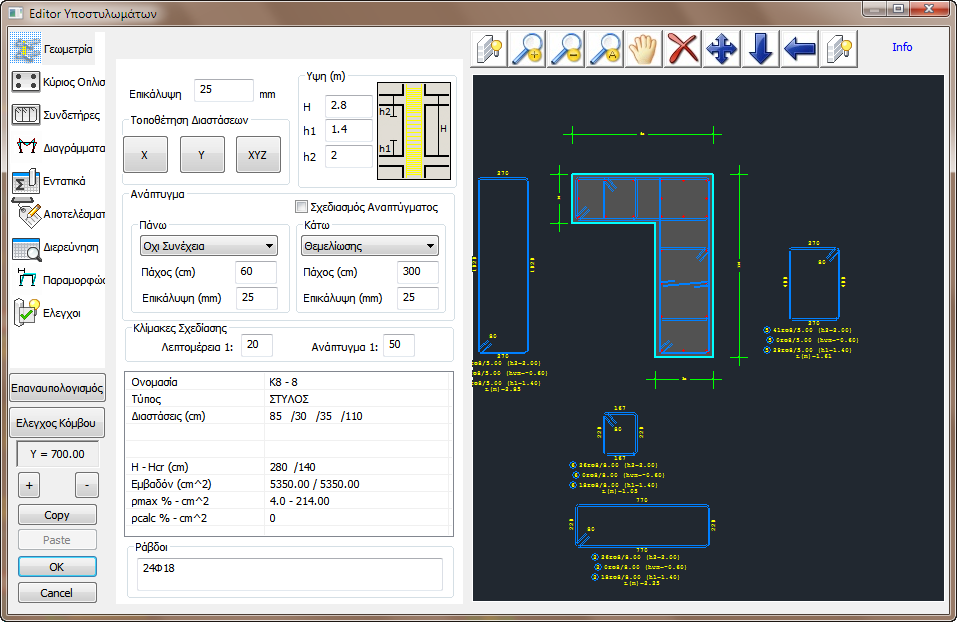Select the four-arrow move tool
957x622 pixels.
pyautogui.click(x=722, y=48)
